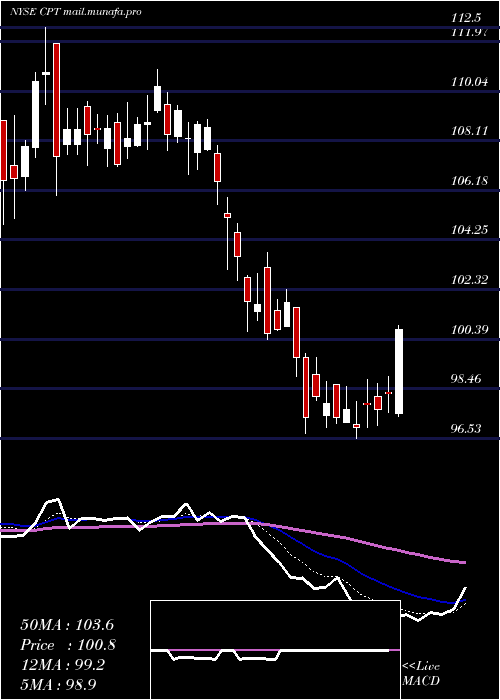
Task: Click the 100.39 price axis label
Action: pyautogui.click(x=470, y=329)
